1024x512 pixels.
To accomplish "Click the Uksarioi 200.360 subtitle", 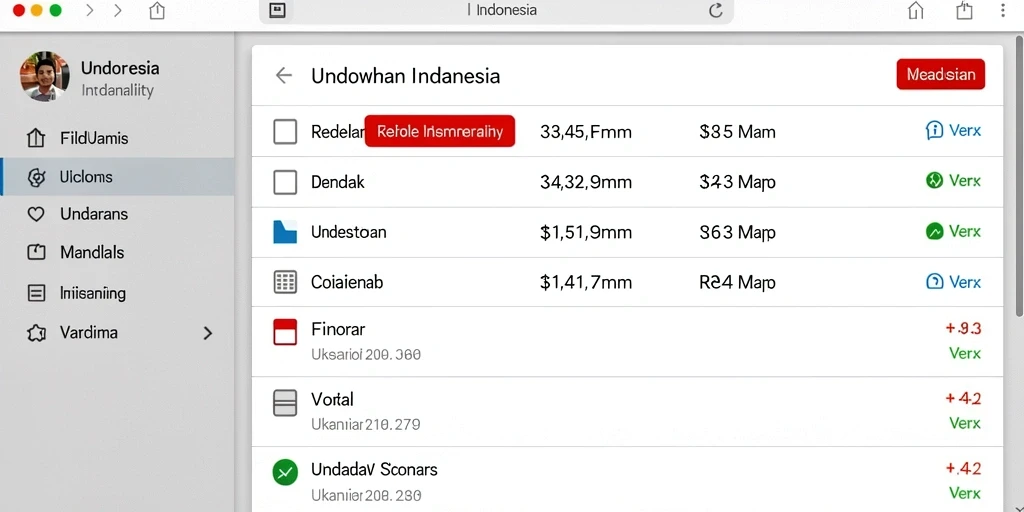I will pos(366,355).
